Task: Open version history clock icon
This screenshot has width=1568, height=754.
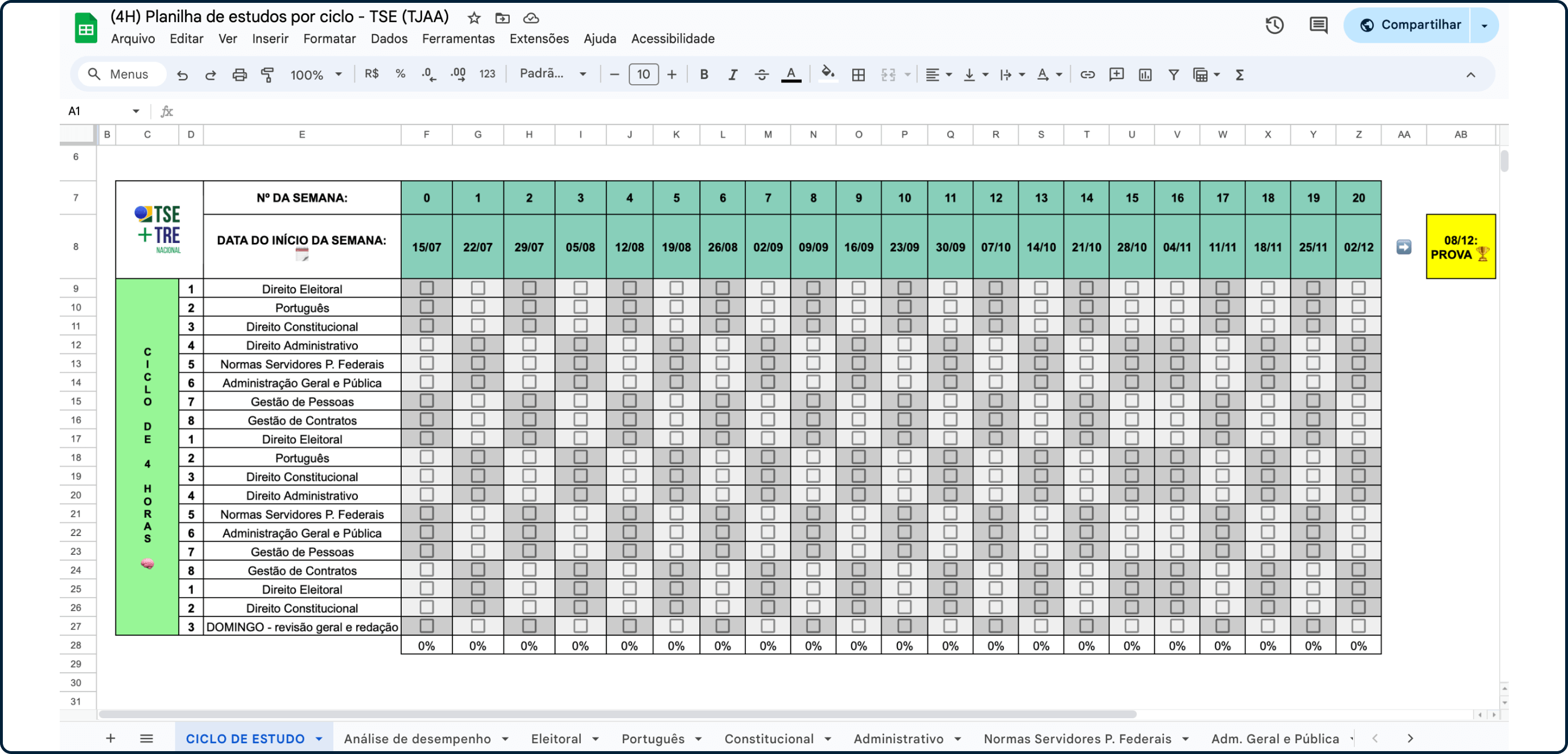Action: click(x=1274, y=25)
